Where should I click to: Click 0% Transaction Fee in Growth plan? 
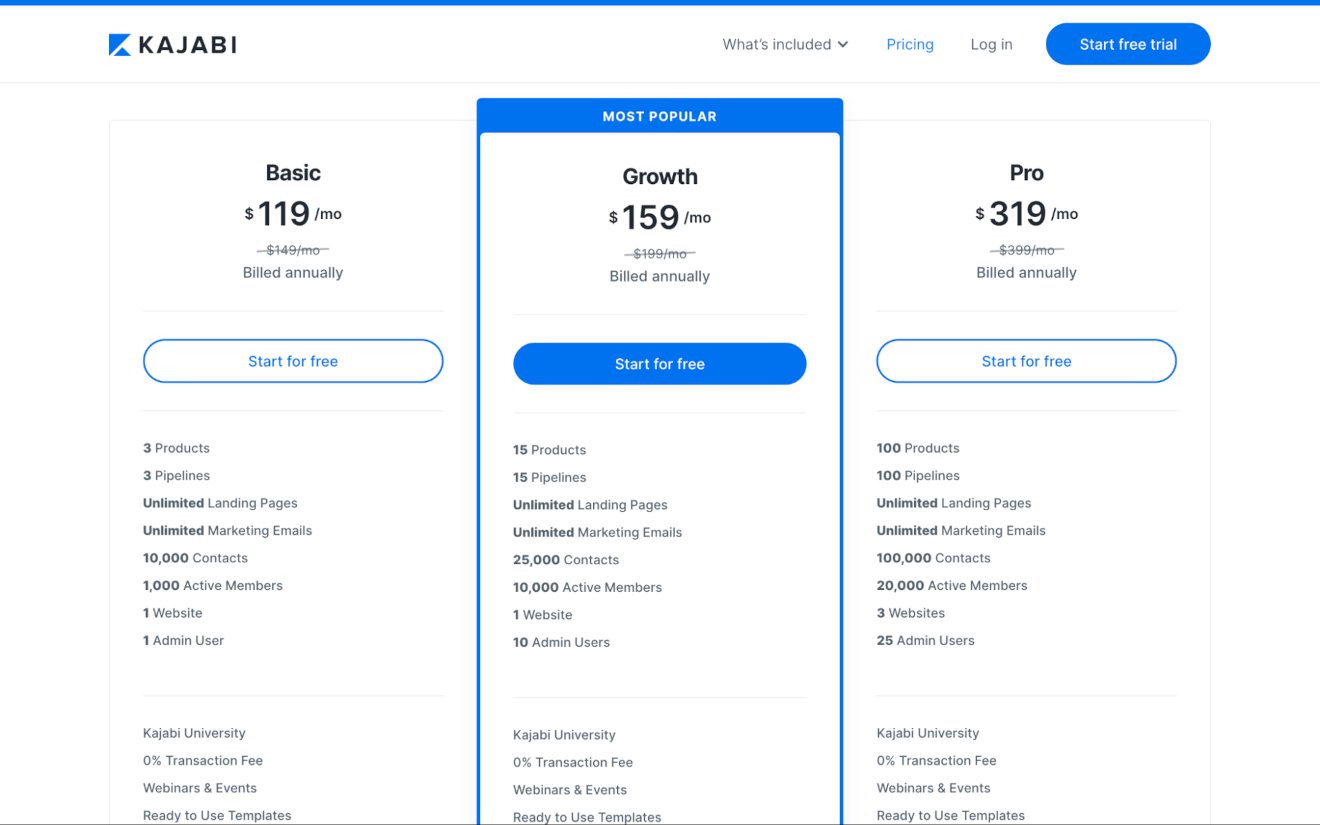tap(573, 763)
